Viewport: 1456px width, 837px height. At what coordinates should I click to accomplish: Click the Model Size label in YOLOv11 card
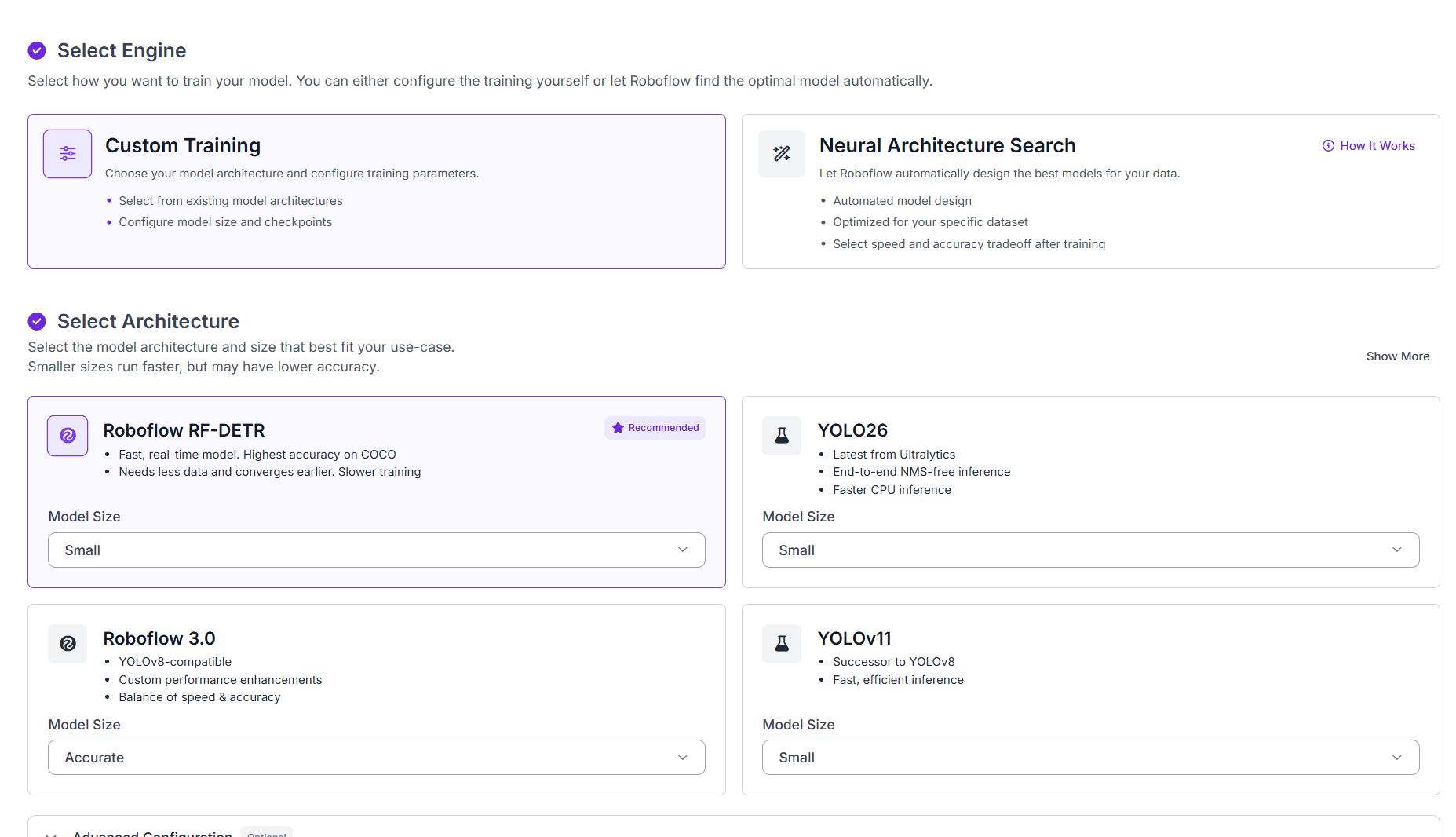point(798,725)
